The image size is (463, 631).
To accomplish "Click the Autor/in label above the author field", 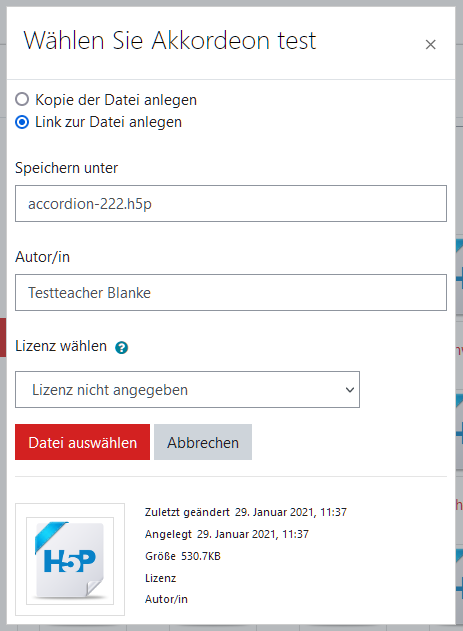I will click(43, 257).
